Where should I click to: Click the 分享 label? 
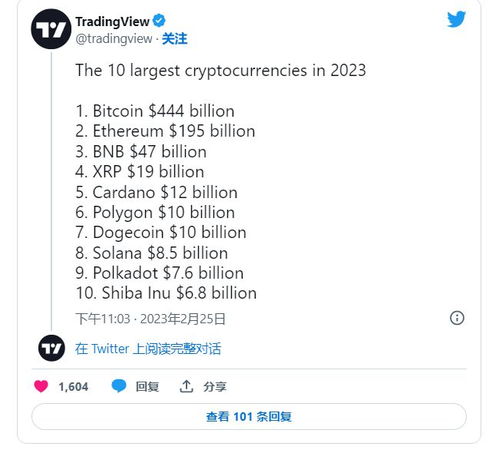pos(215,387)
